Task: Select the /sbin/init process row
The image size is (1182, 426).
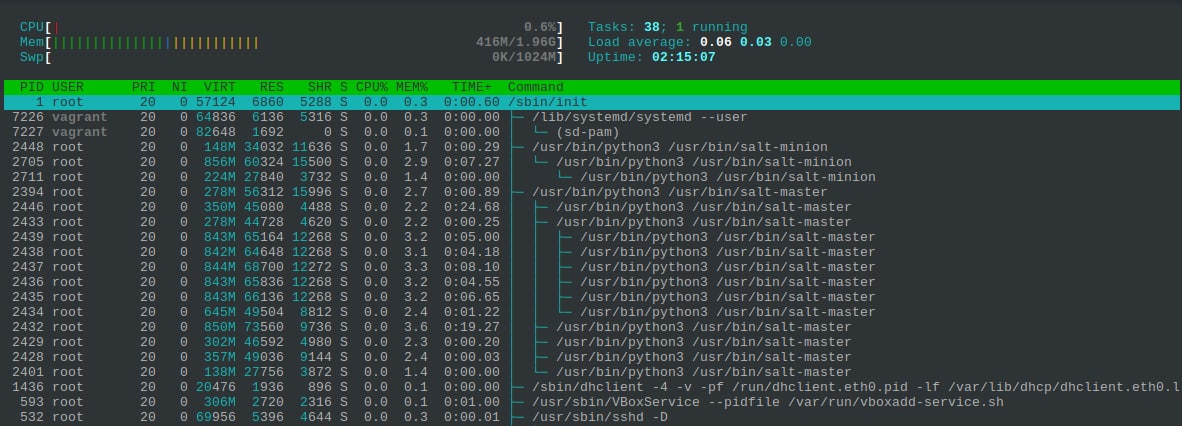Action: click(x=591, y=102)
